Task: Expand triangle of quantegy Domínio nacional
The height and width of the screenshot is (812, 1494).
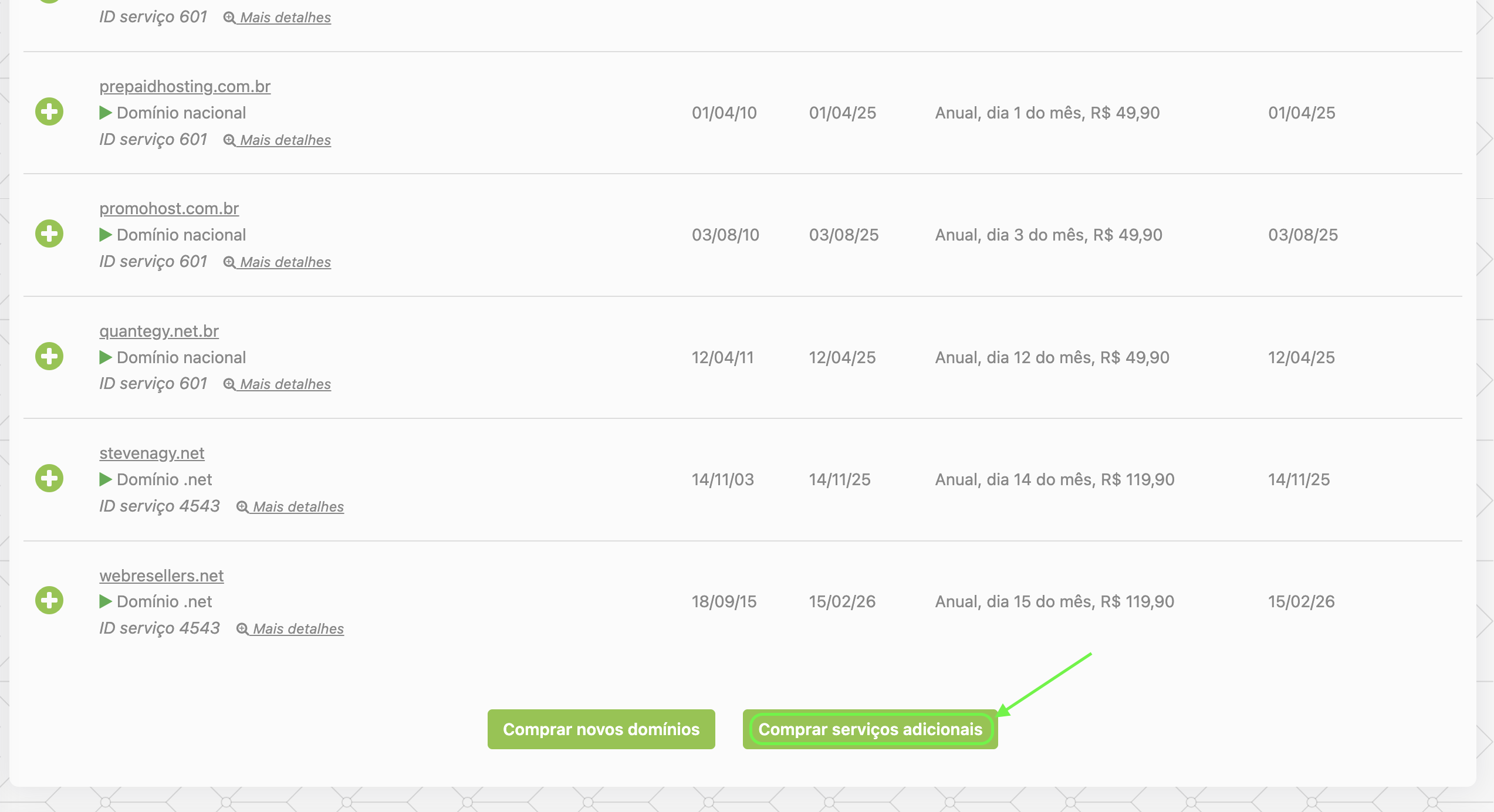Action: [x=106, y=357]
